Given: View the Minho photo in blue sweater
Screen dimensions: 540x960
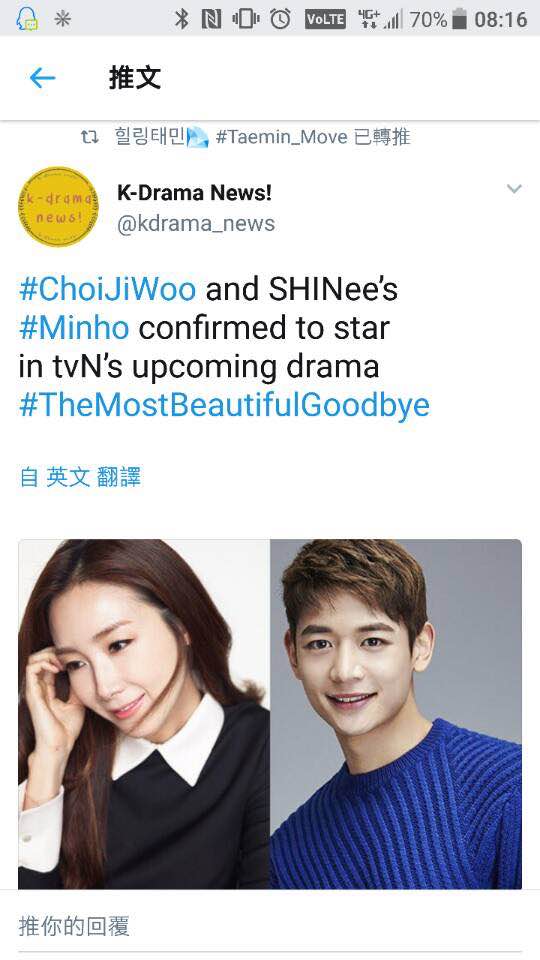Looking at the screenshot, I should click(396, 714).
